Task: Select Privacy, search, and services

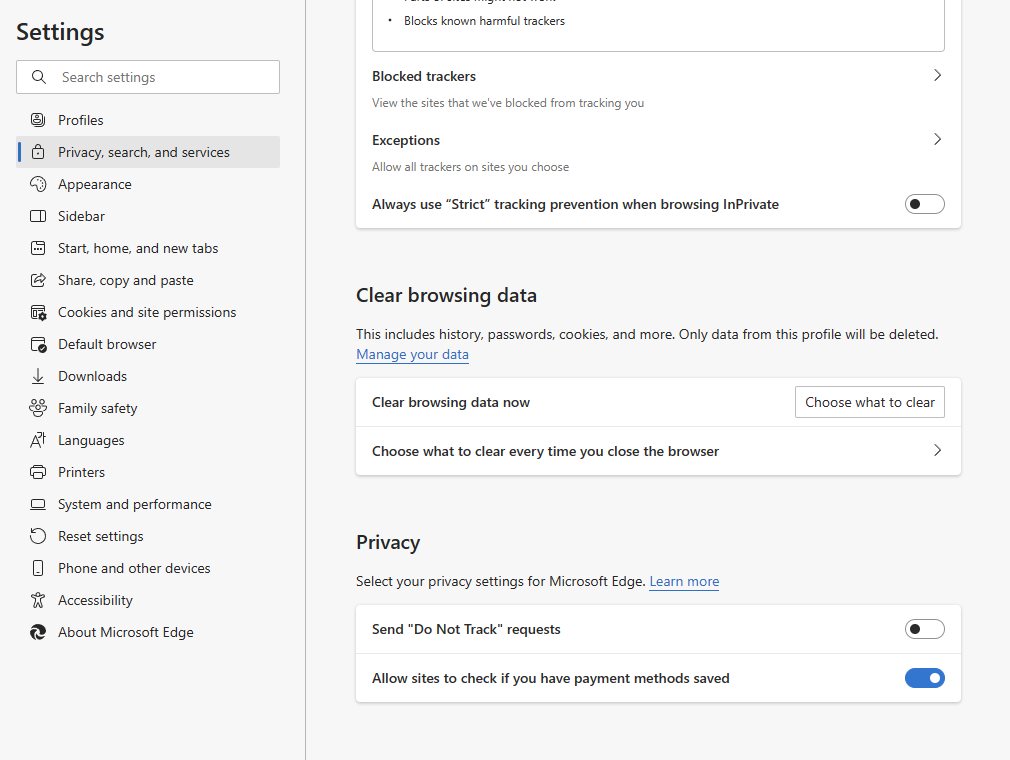Action: [148, 152]
